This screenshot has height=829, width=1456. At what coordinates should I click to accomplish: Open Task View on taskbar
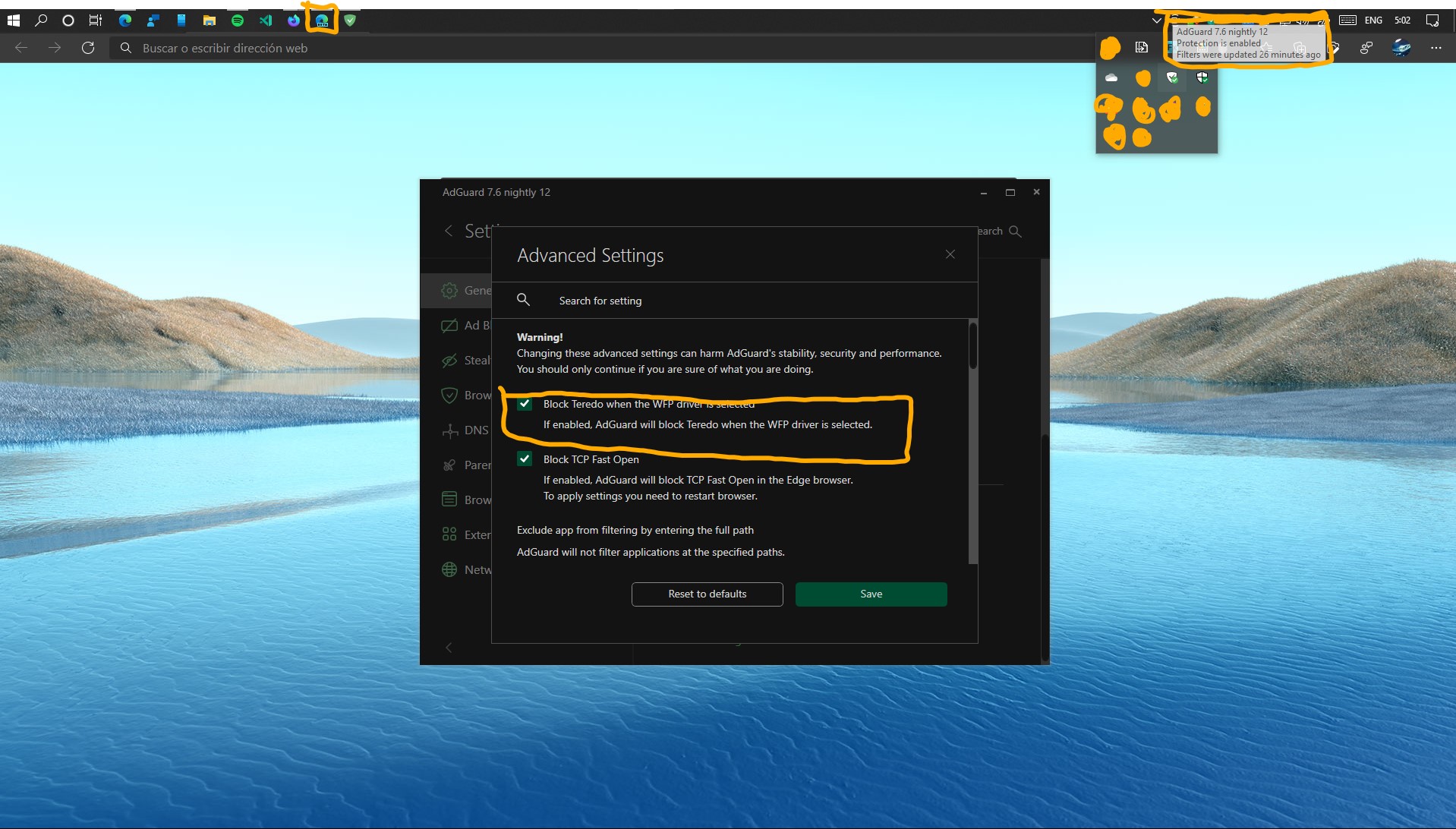tap(96, 20)
